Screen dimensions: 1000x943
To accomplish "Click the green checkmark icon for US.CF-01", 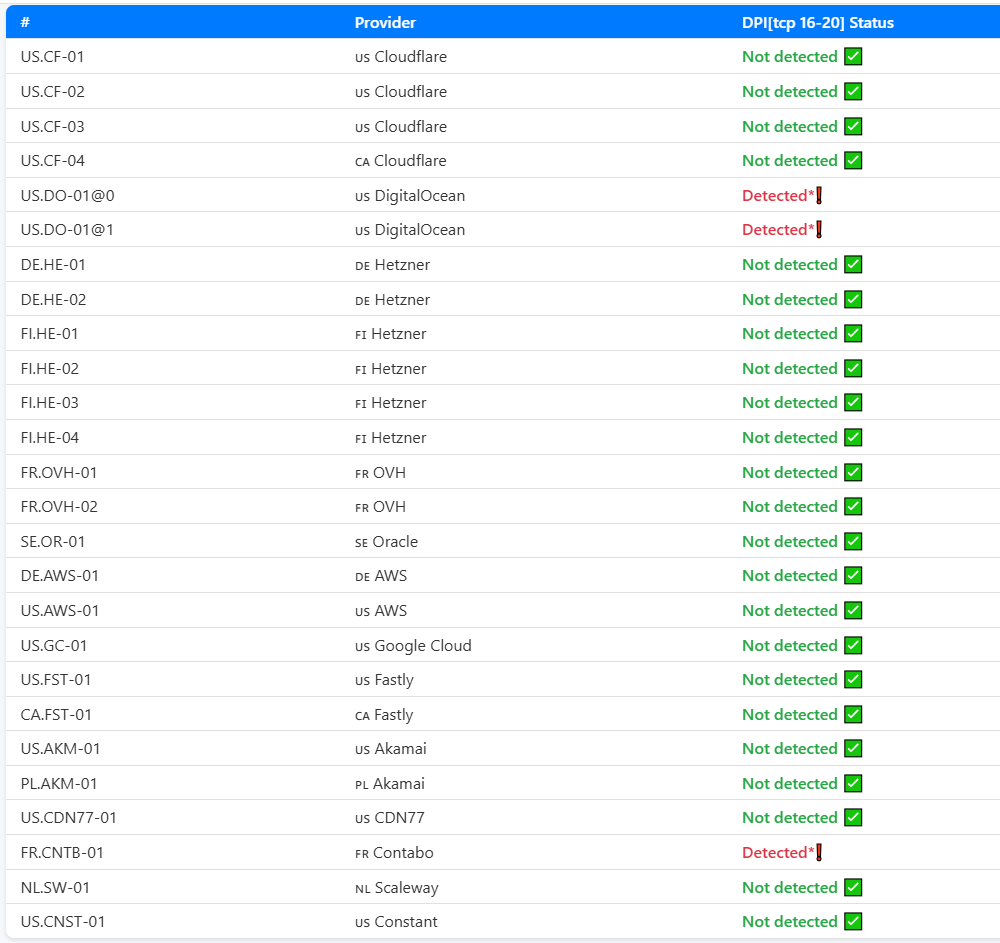I will point(853,56).
